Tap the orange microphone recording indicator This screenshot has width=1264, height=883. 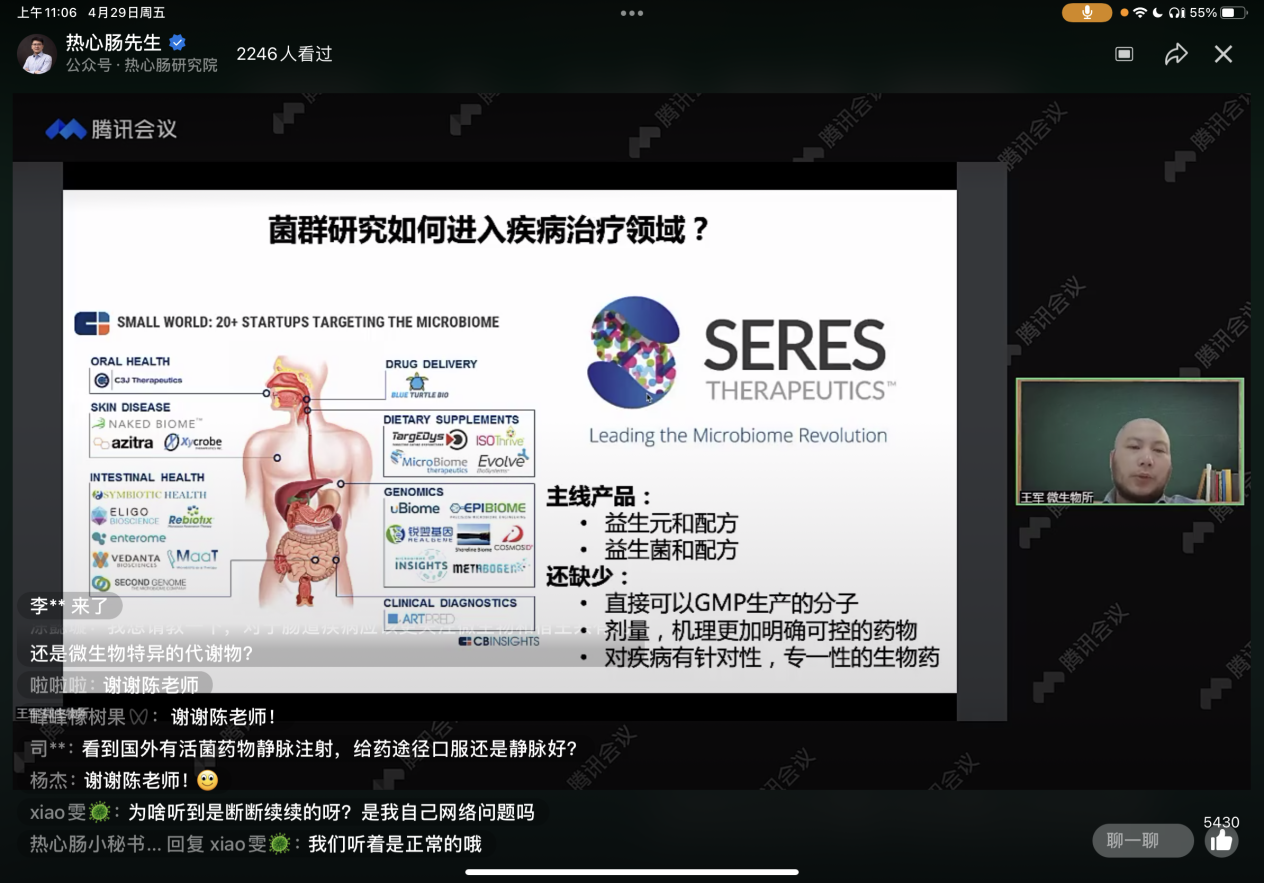click(x=1087, y=13)
